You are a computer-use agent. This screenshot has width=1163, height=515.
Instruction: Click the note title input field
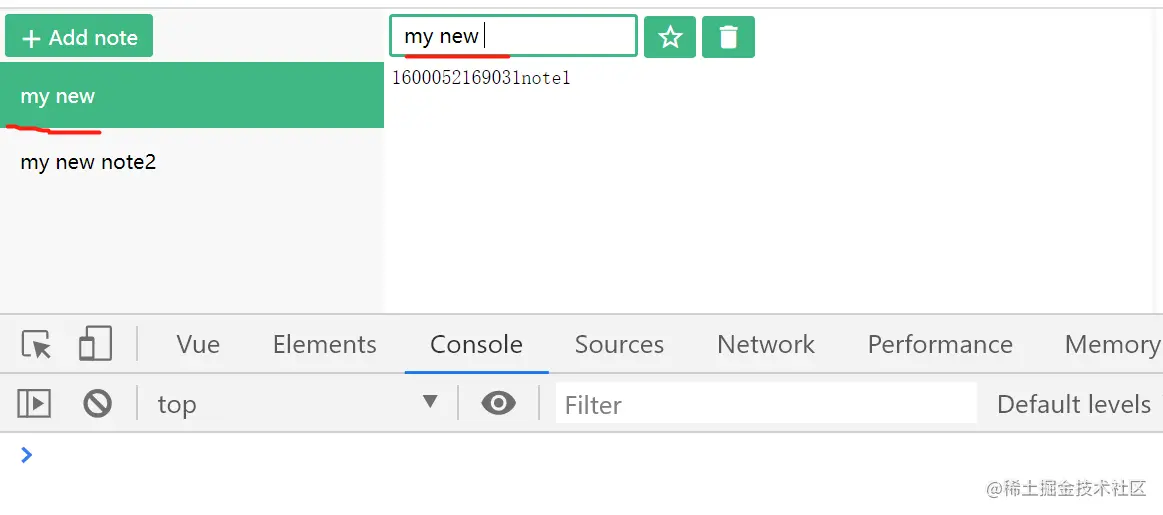[x=513, y=36]
